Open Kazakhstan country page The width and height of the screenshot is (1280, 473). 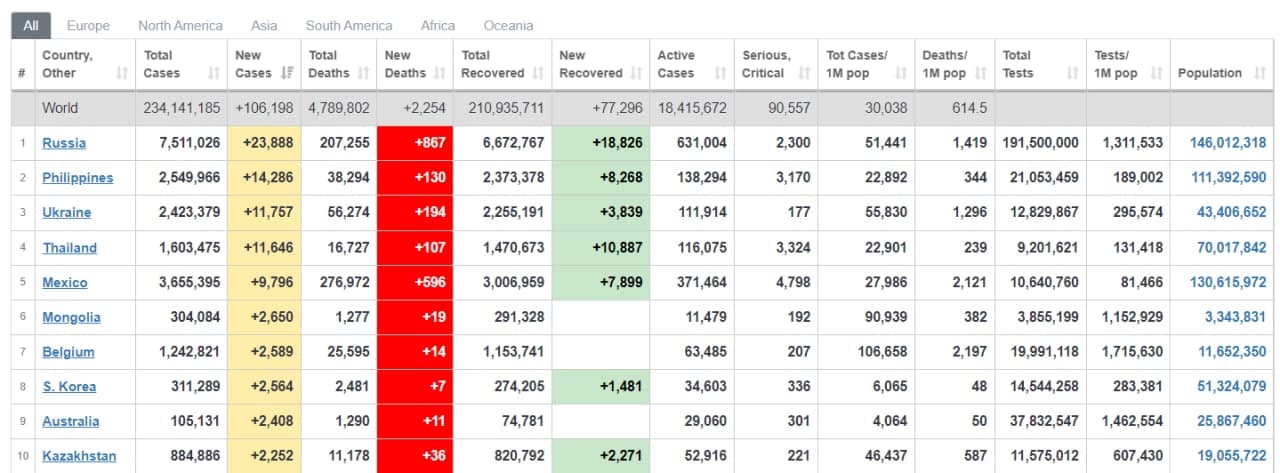tap(79, 456)
